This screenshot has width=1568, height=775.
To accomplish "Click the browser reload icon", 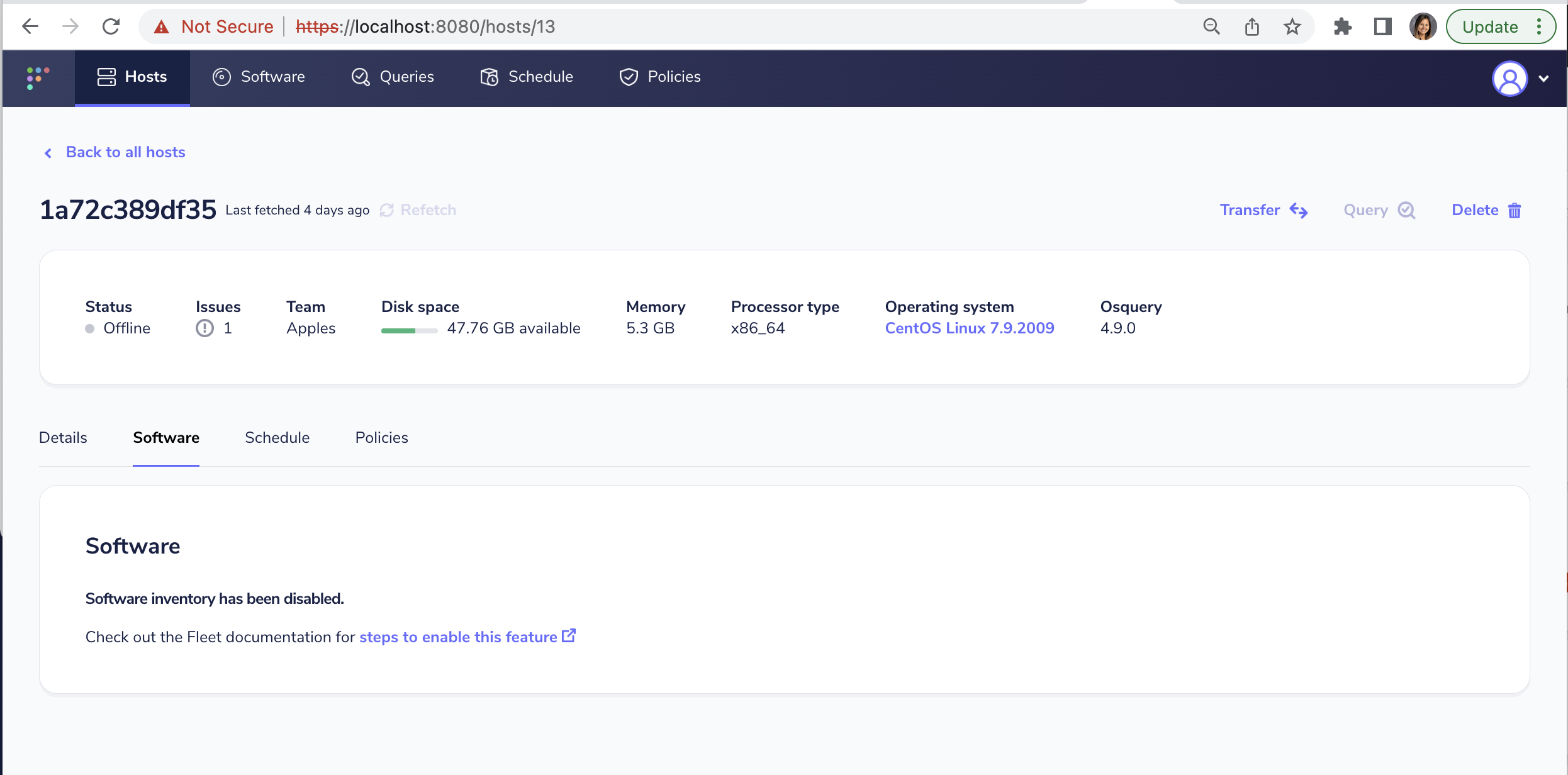I will 111,26.
